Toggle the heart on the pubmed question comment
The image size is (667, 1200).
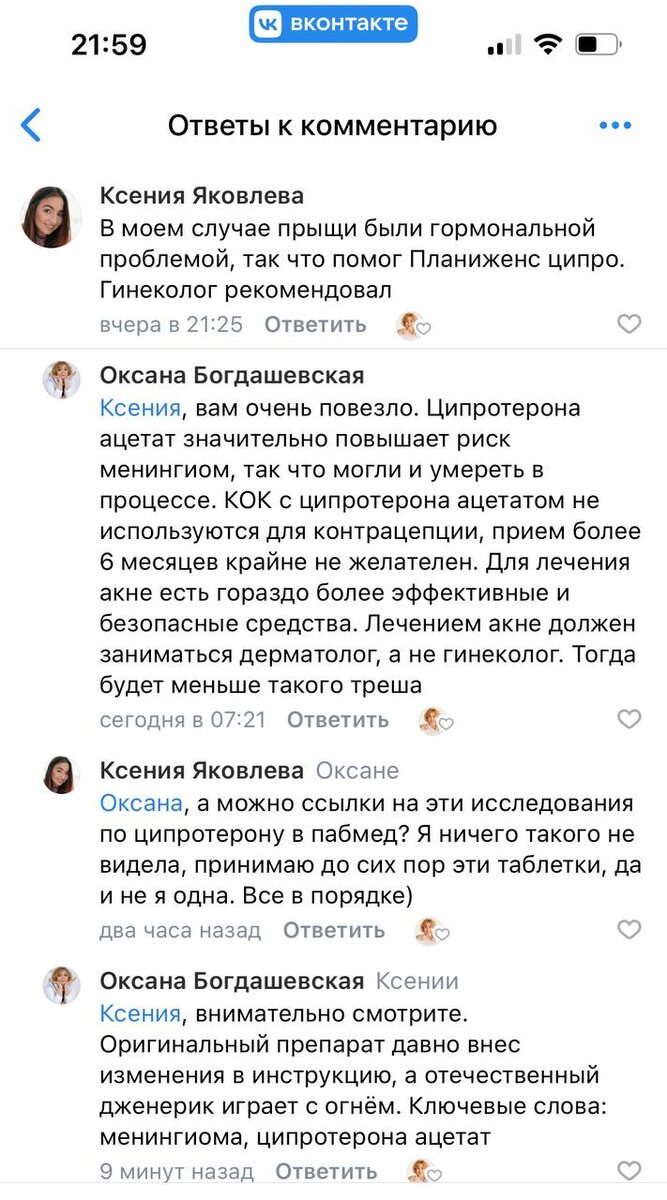click(x=629, y=930)
